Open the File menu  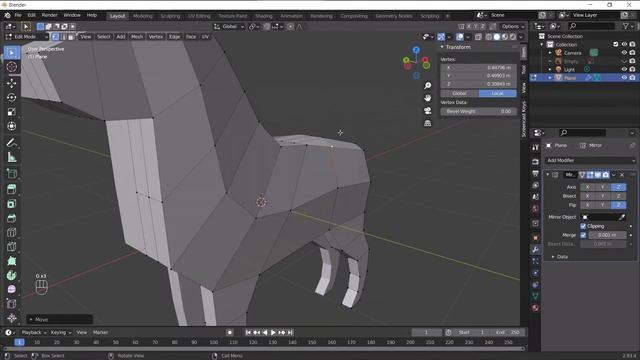[18, 16]
